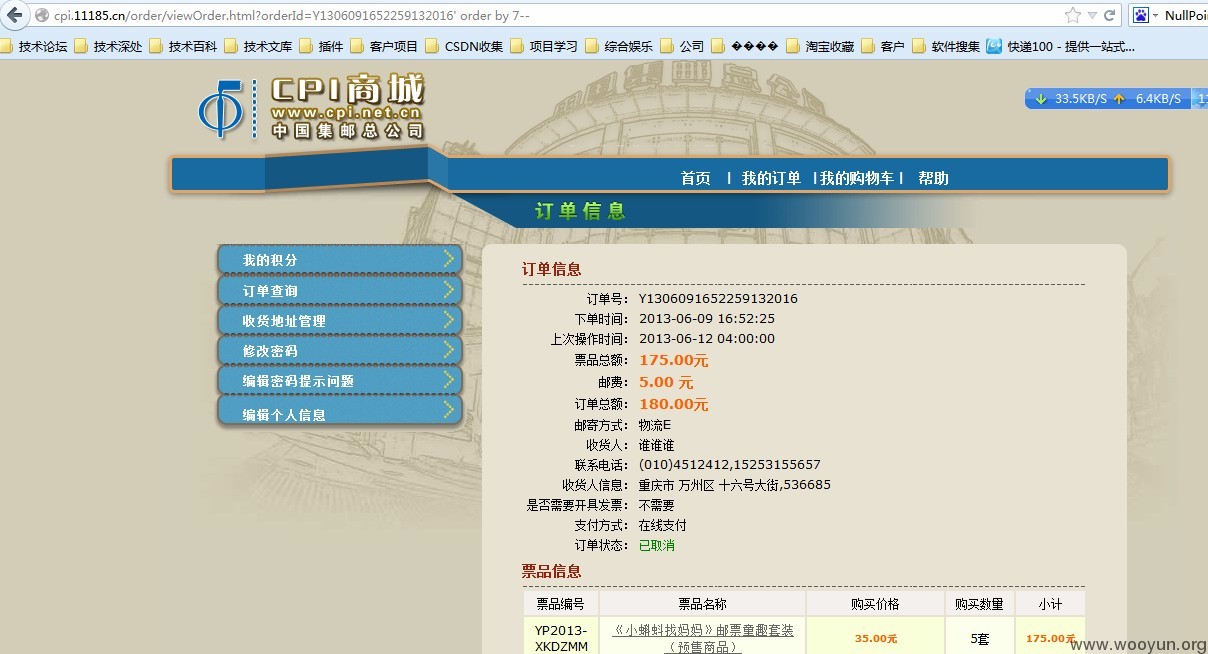Click the chevron on 订单查询 row
Viewport: 1208px width, 654px height.
click(x=448, y=290)
